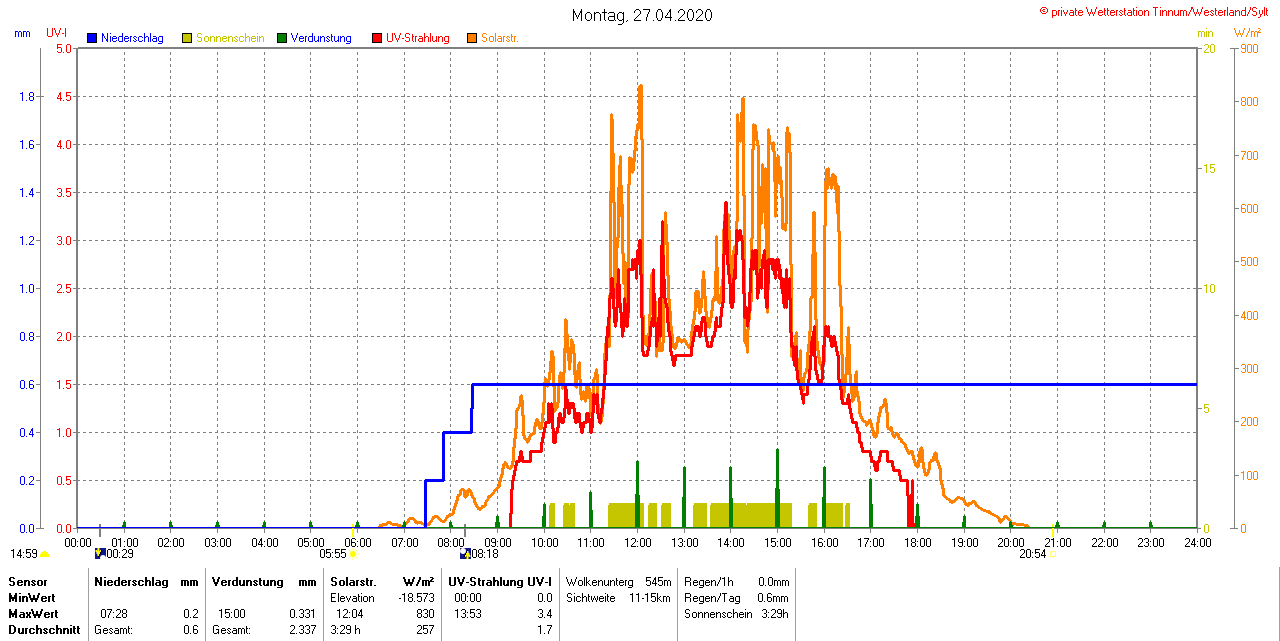The height and width of the screenshot is (641, 1280).
Task: Click the -18.573 elevation value
Action: 417,597
